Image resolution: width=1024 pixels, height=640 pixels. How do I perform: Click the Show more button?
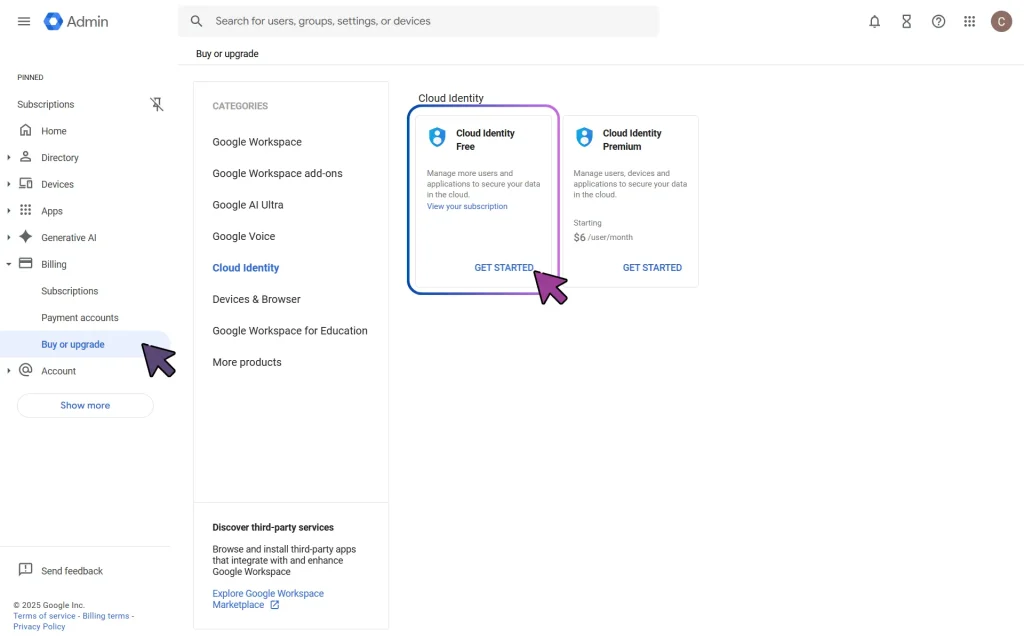point(85,406)
